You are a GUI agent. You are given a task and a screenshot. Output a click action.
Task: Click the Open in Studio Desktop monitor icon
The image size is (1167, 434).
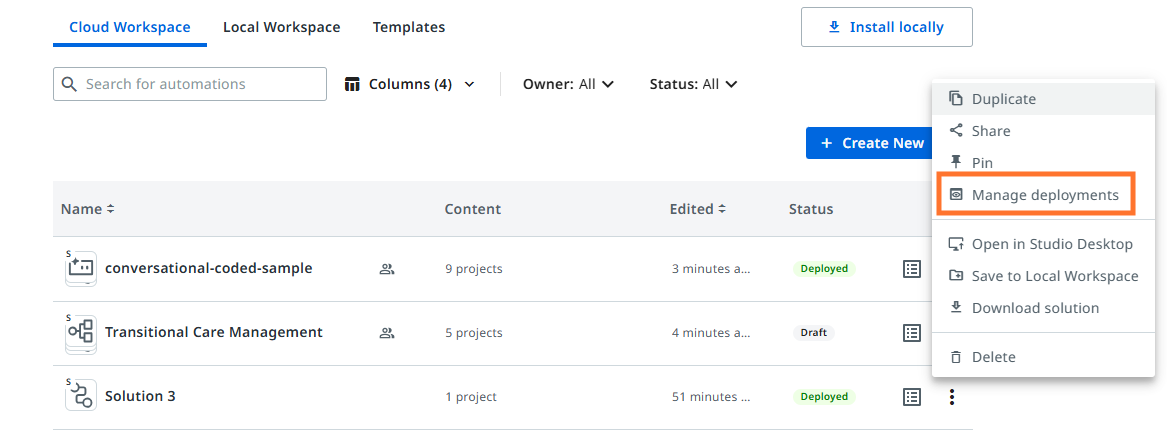(x=956, y=244)
